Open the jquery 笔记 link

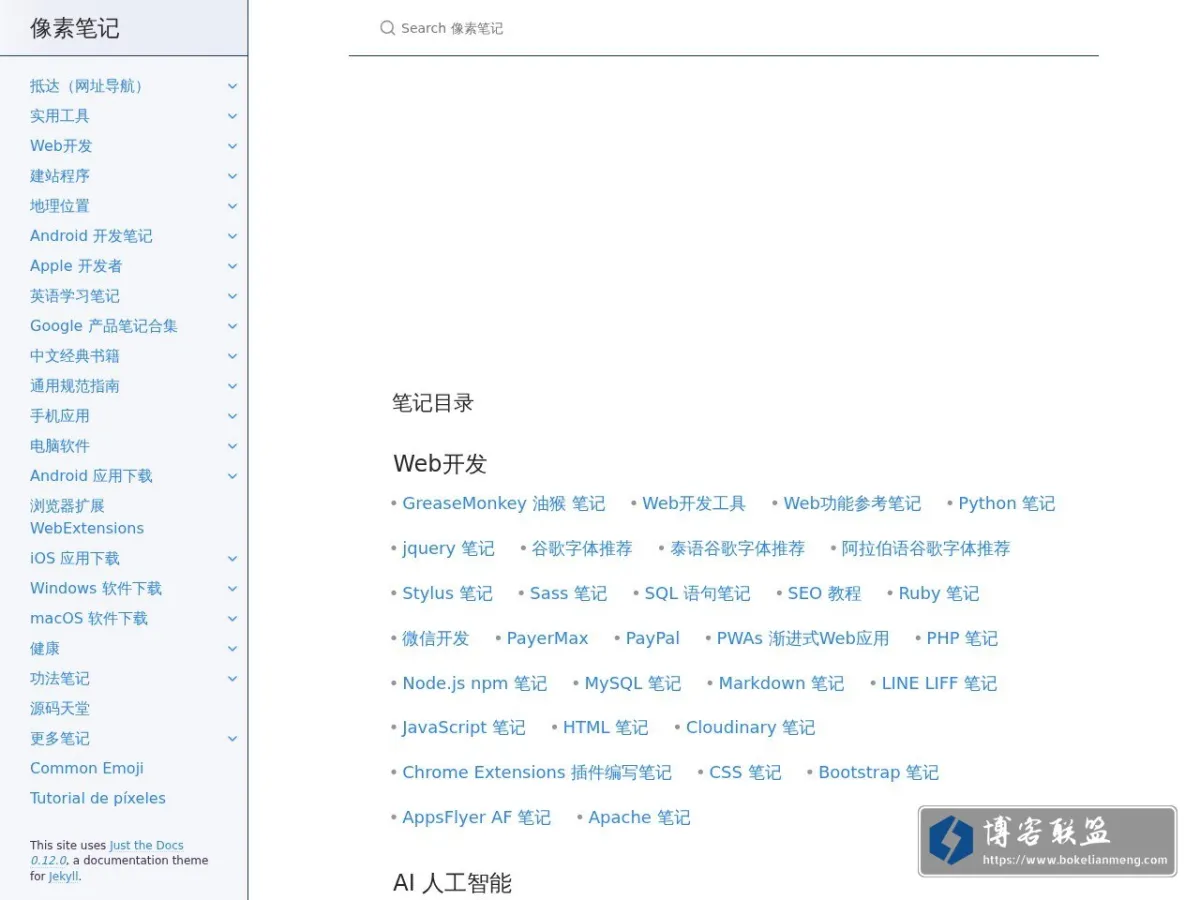(x=448, y=548)
